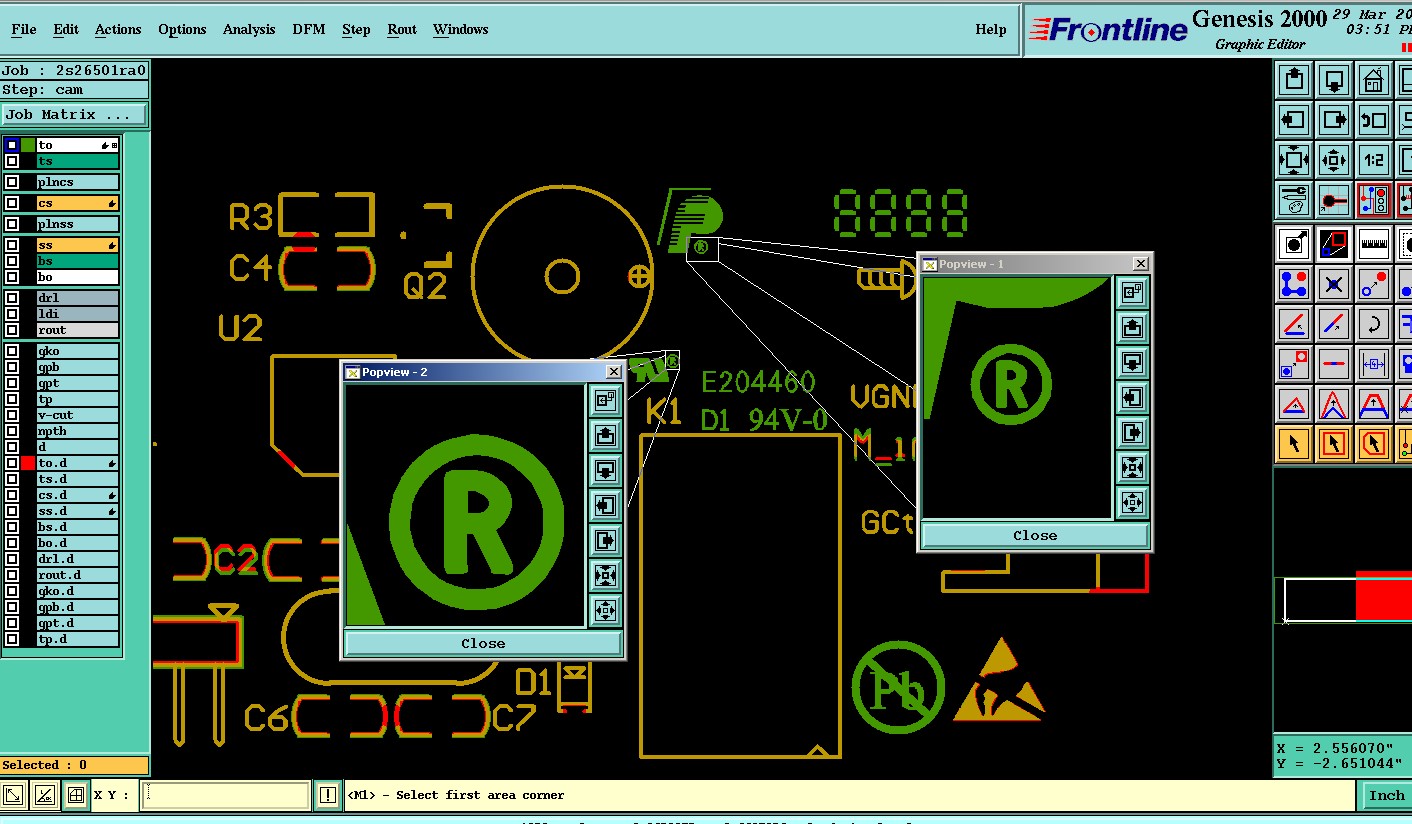Click the wrench and palette settings icon
Image resolution: width=1412 pixels, height=824 pixels.
(x=1294, y=201)
